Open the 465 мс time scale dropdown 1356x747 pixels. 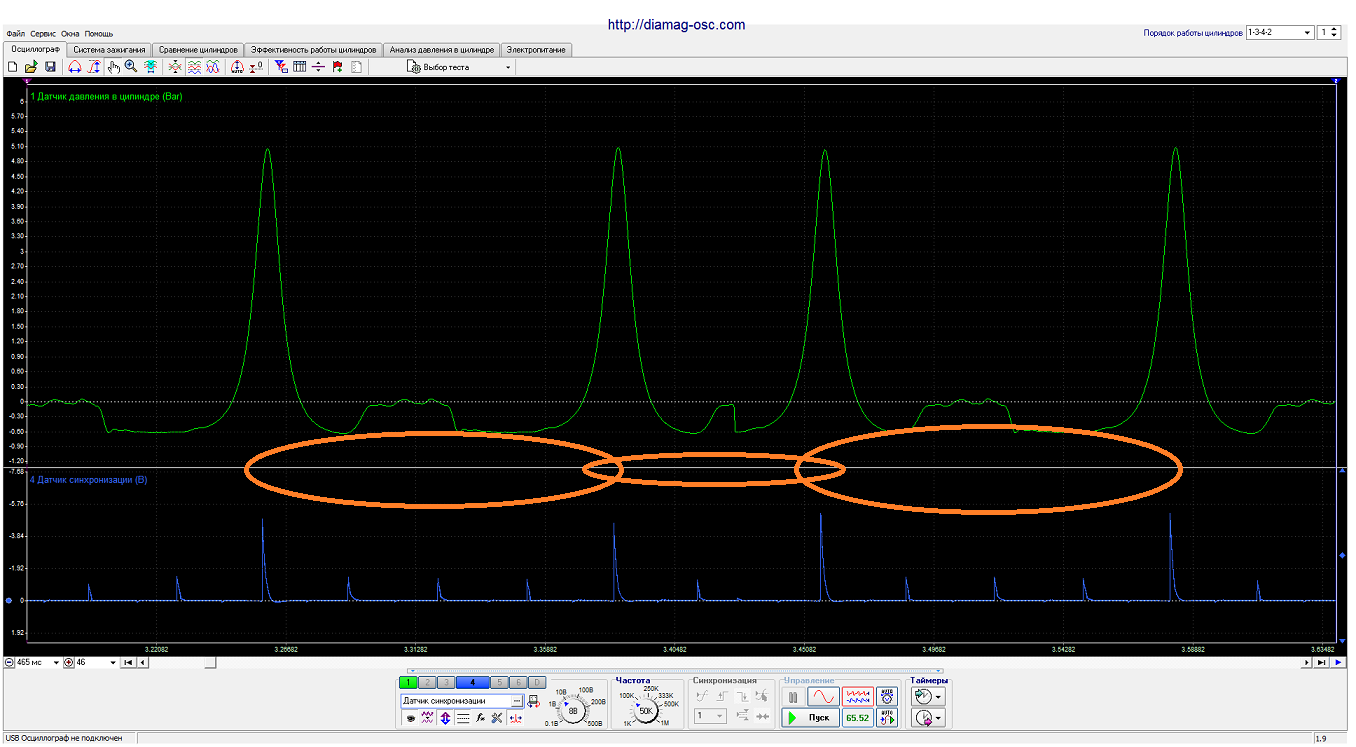point(57,662)
